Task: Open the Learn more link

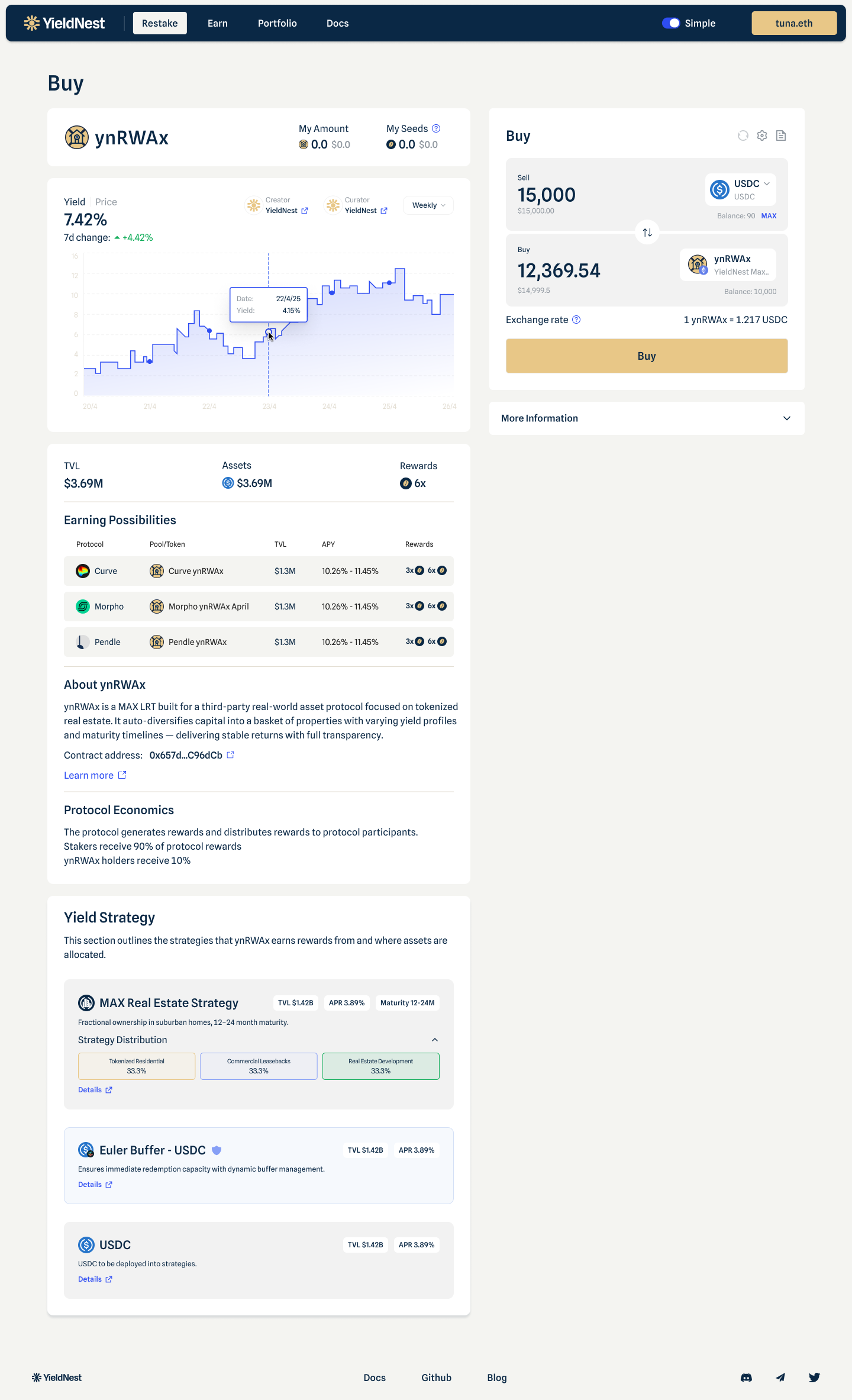Action: pos(95,775)
